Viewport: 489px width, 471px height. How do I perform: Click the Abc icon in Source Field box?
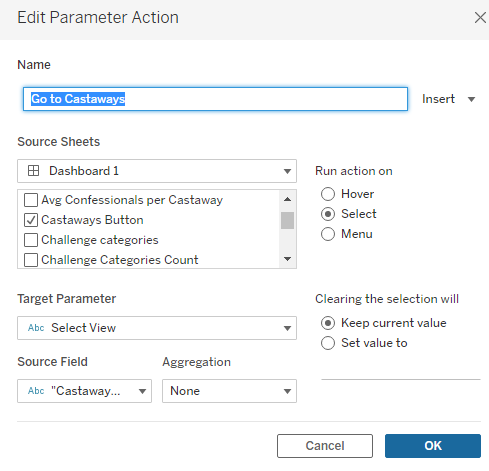point(36,391)
